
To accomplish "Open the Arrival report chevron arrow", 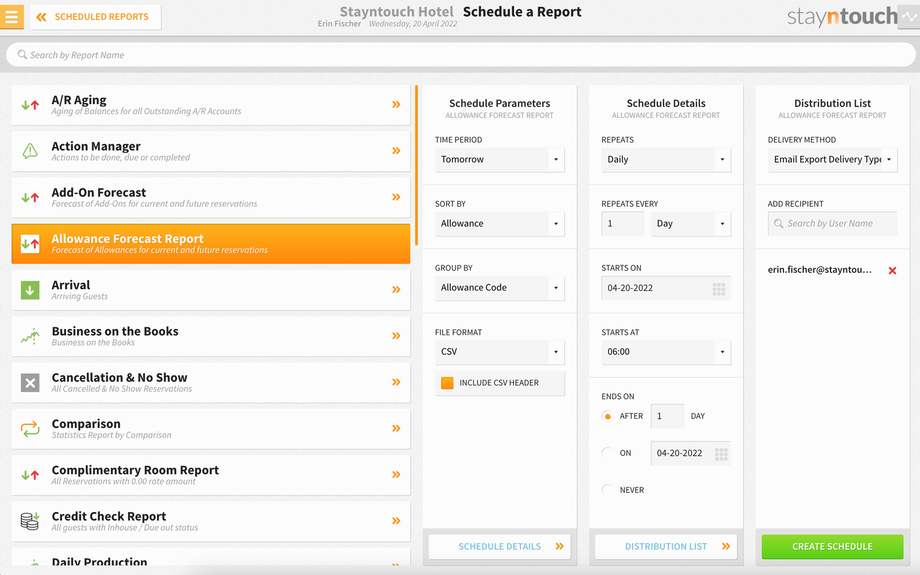I will click(x=397, y=289).
